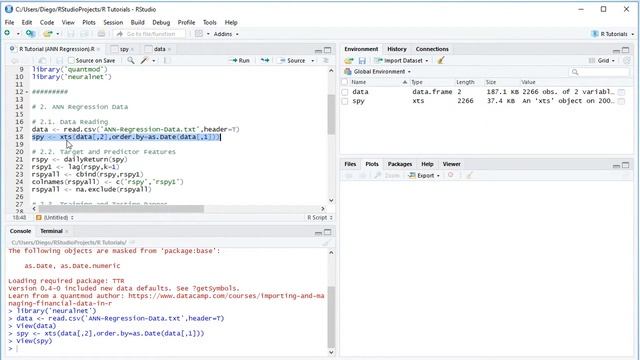640x360 pixels.
Task: Click the main toolbar Print icon
Action: (101, 34)
